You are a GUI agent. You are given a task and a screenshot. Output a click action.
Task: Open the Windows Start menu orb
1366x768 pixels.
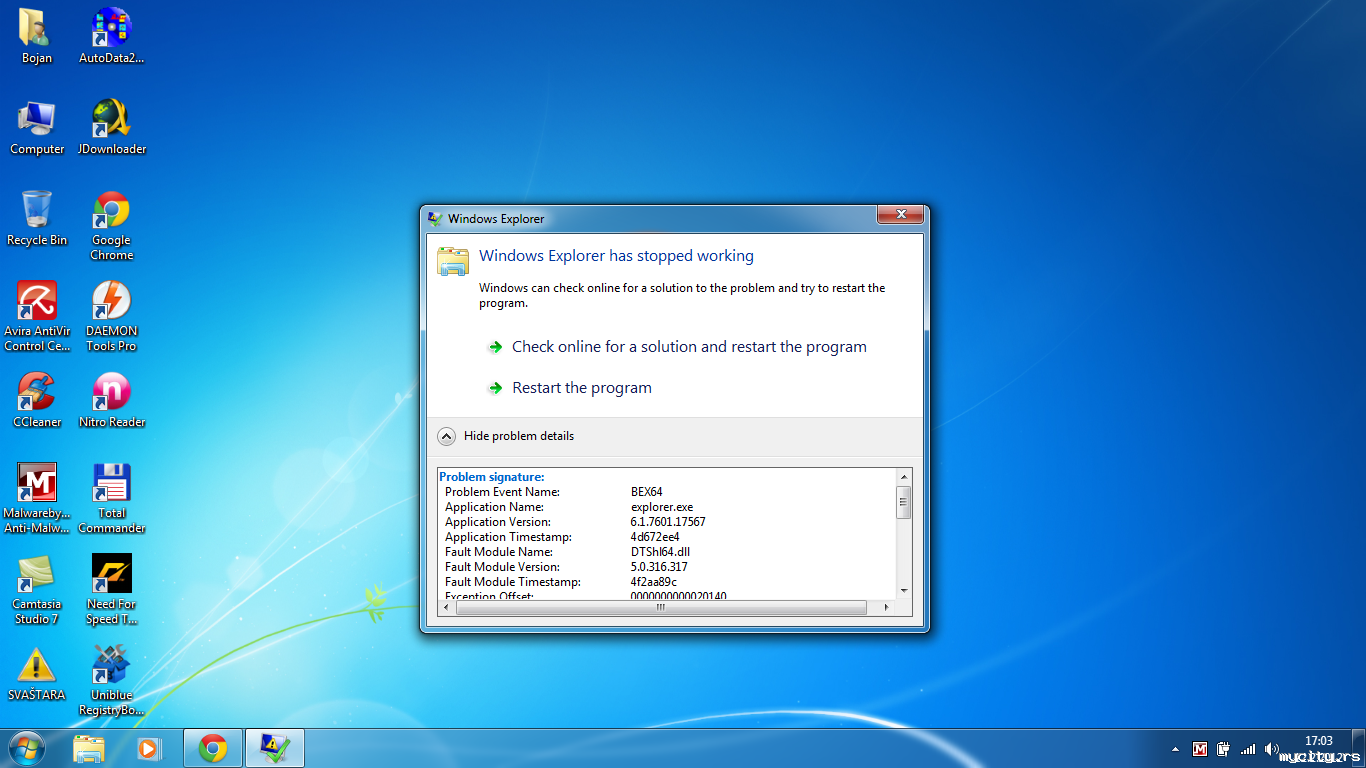[27, 748]
